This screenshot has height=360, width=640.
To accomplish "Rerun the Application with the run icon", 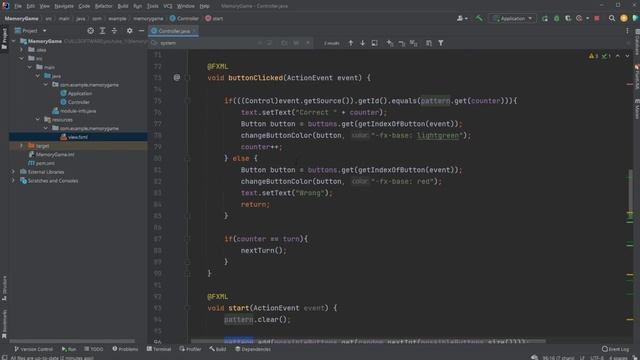I will [545, 18].
